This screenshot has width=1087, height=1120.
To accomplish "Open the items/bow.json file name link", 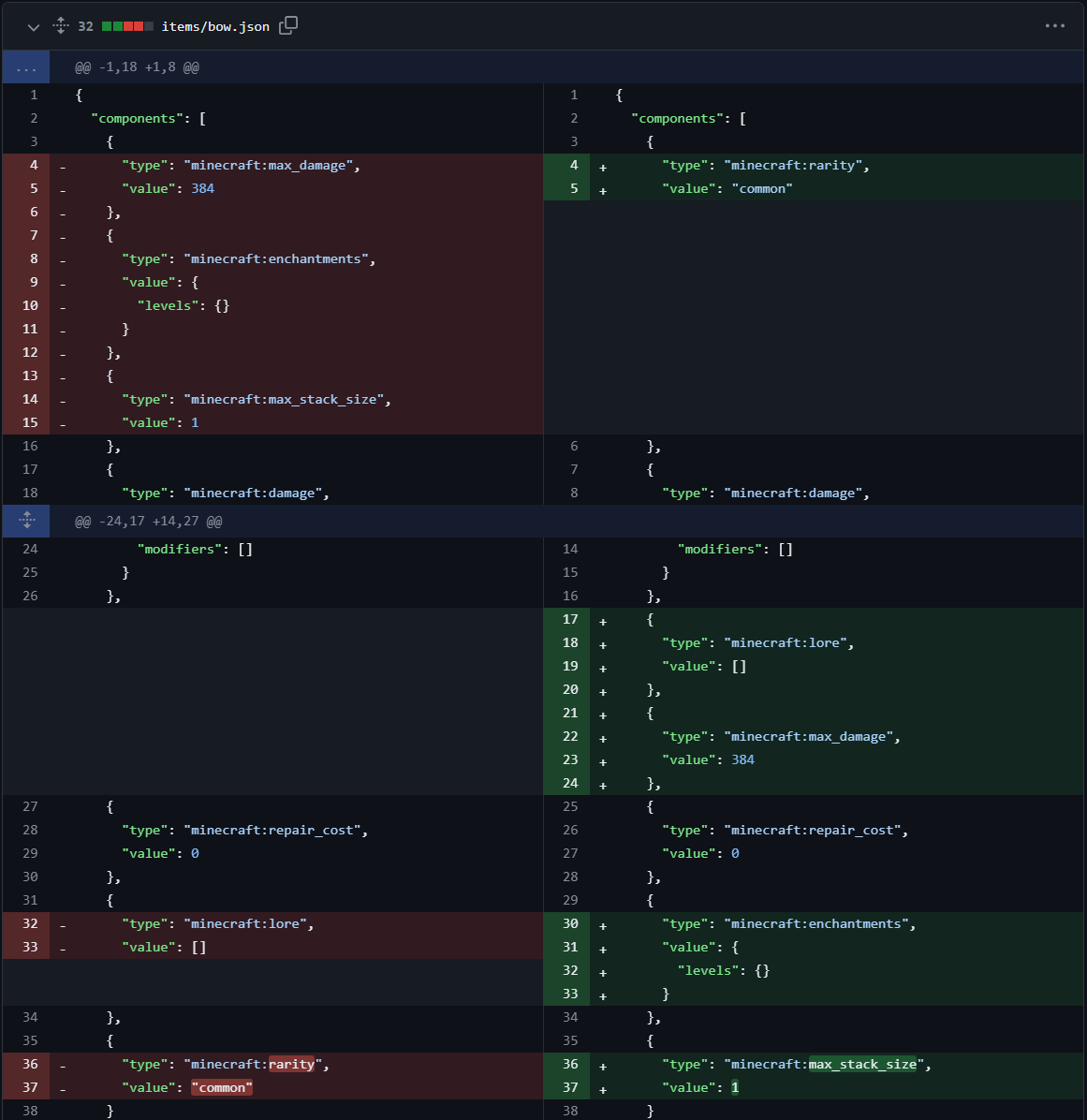I will click(x=215, y=26).
